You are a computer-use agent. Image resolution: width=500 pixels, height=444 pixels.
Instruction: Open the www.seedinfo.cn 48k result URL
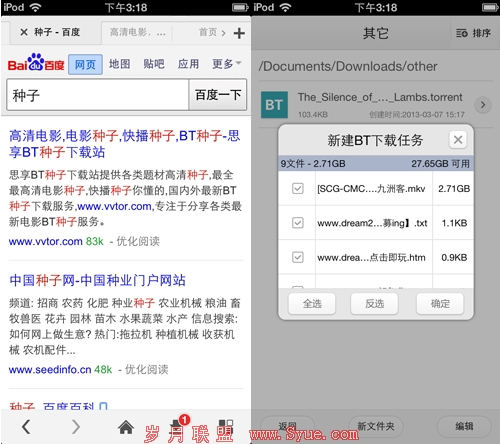point(60,369)
